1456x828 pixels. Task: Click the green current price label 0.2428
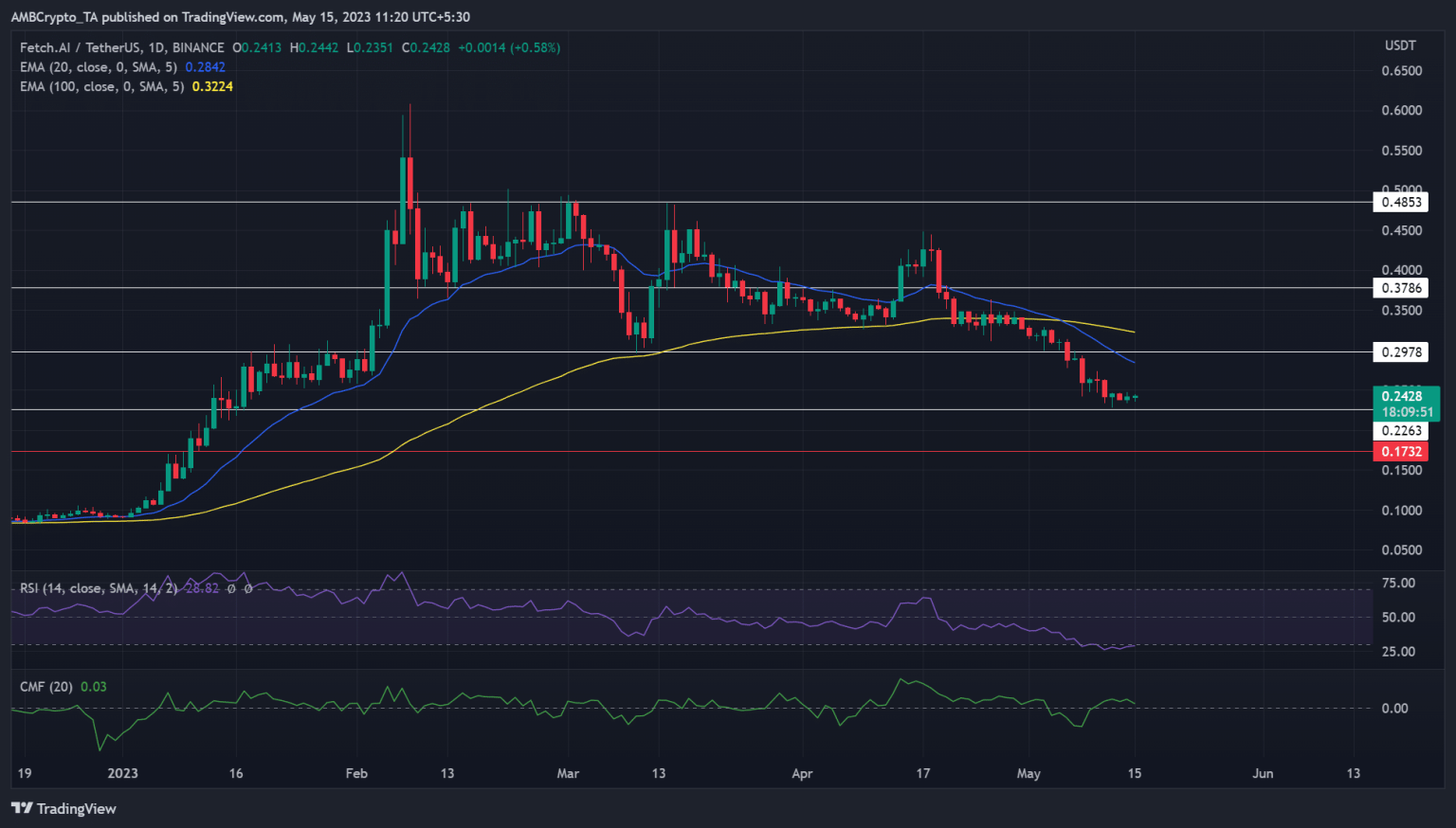pos(1401,397)
